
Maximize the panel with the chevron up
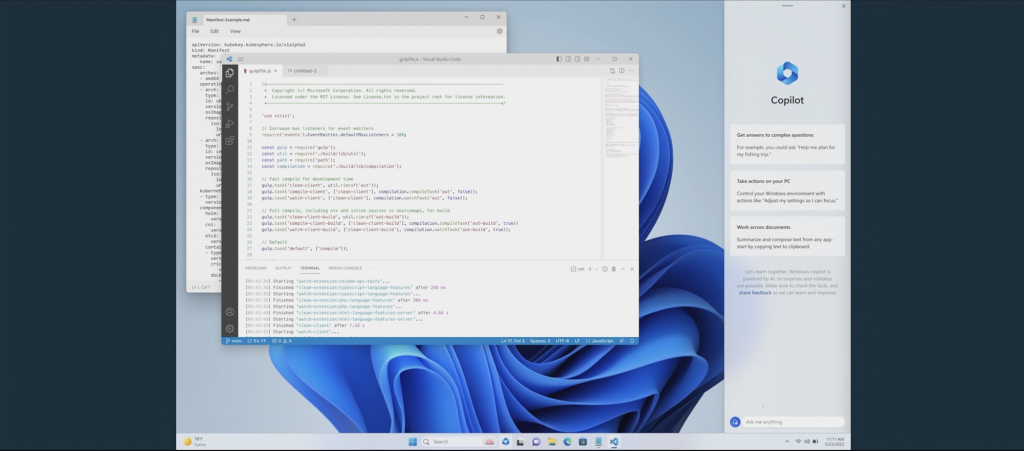coord(623,269)
